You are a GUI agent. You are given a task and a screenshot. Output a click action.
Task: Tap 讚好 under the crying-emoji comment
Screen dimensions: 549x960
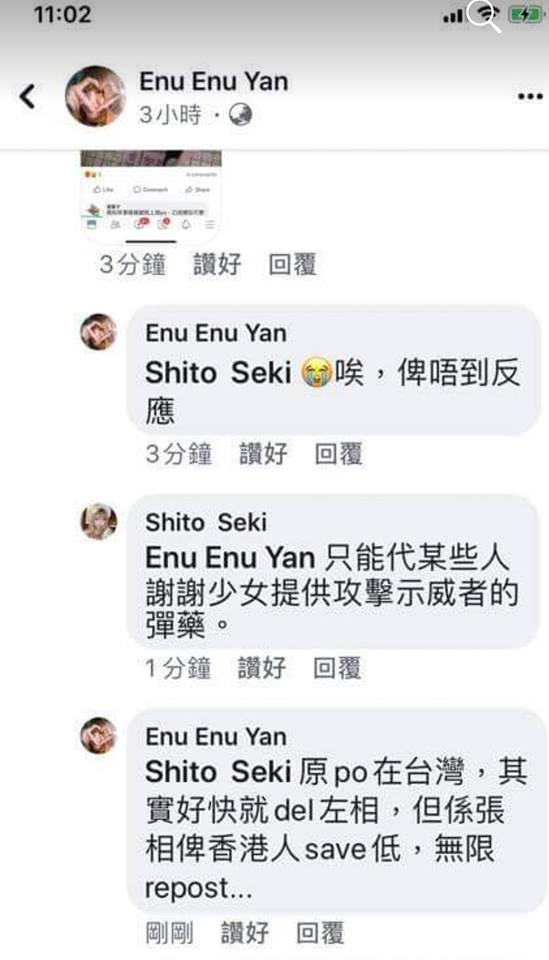tap(263, 454)
